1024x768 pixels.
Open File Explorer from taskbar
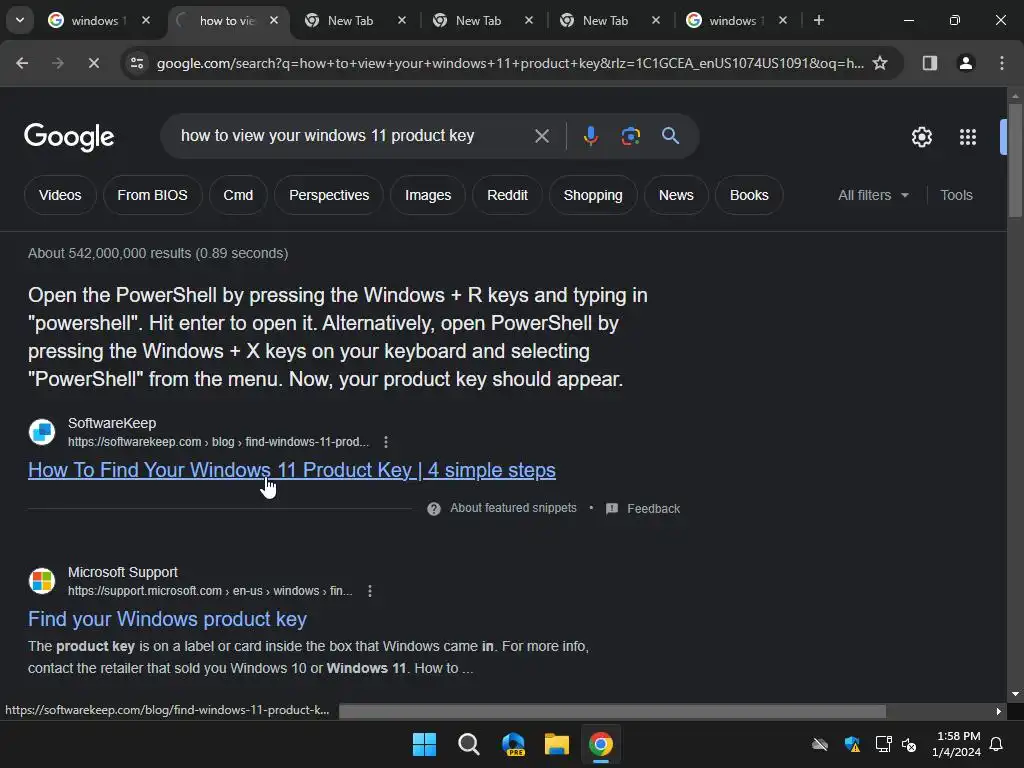click(556, 744)
